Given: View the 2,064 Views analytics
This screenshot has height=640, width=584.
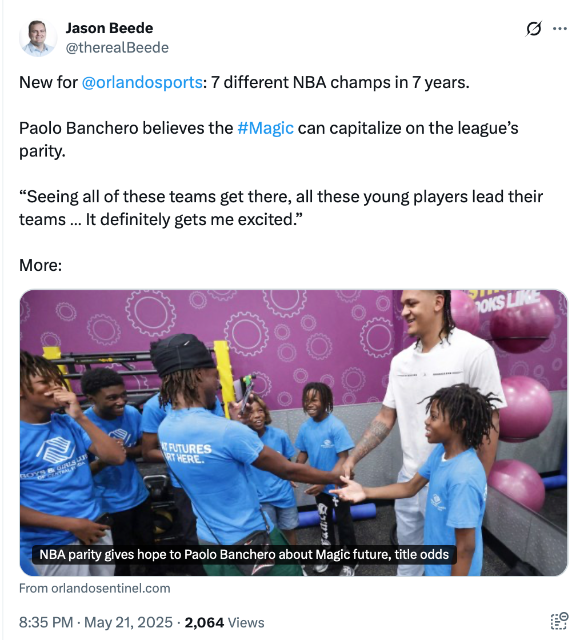Looking at the screenshot, I should [x=224, y=622].
